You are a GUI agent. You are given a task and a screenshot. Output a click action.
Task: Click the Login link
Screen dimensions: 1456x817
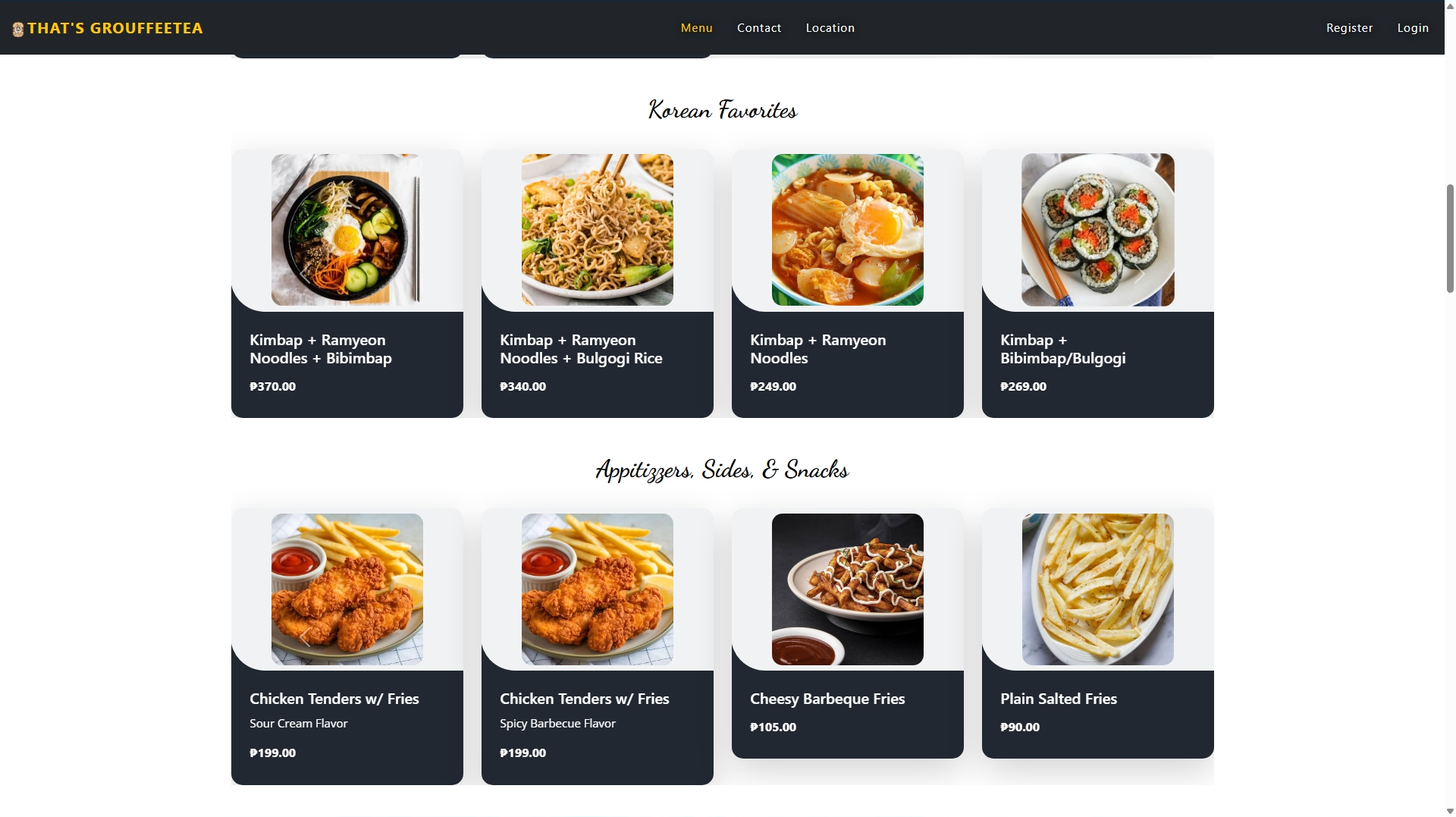(x=1413, y=28)
